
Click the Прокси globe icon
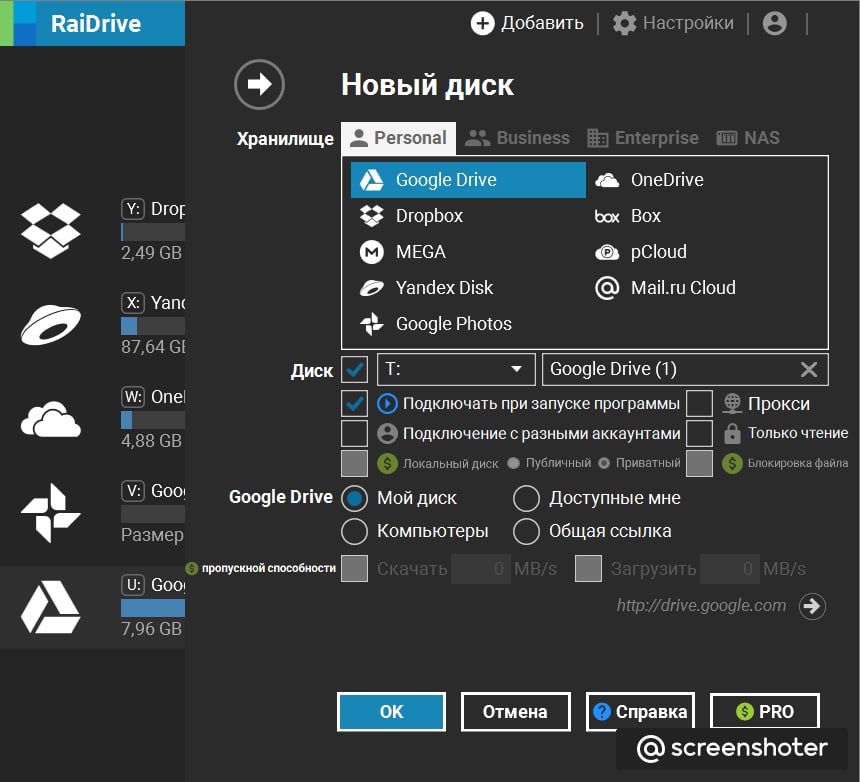(732, 404)
